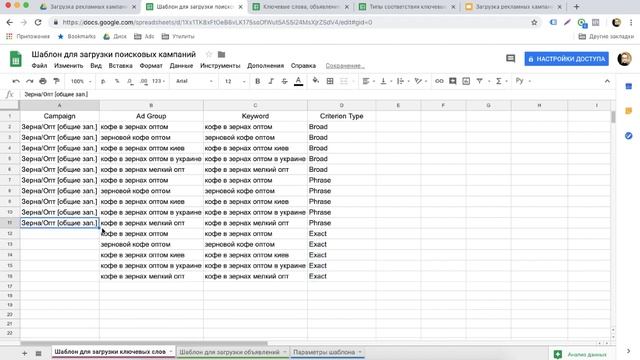
Task: Star the document title
Action: (x=209, y=54)
